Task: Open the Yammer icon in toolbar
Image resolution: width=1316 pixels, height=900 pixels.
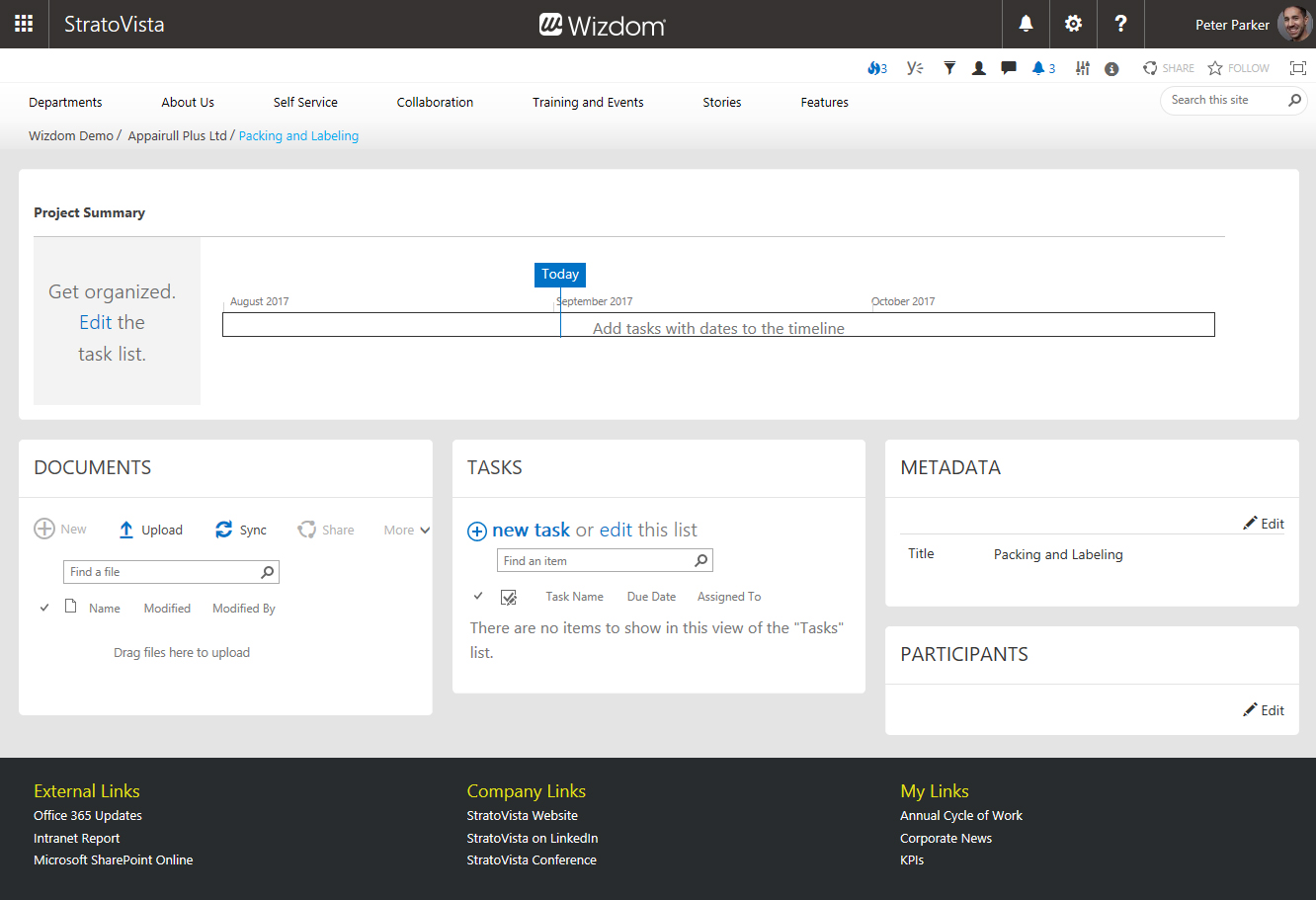Action: pos(915,68)
